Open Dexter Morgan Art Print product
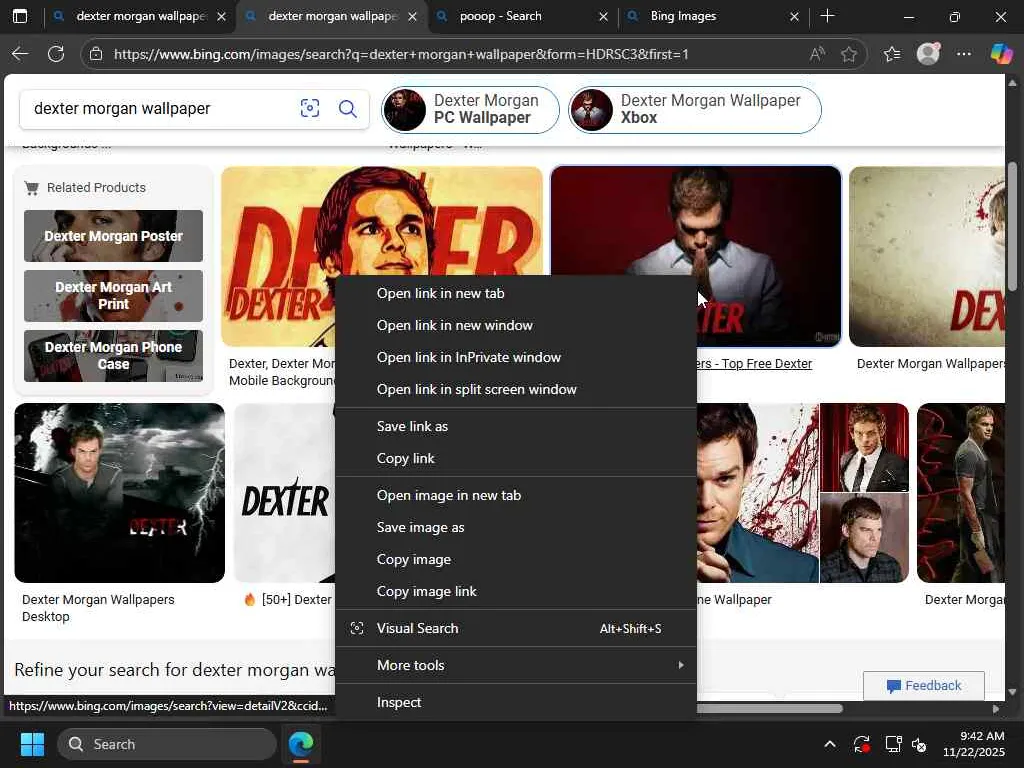1024x768 pixels. (x=114, y=296)
